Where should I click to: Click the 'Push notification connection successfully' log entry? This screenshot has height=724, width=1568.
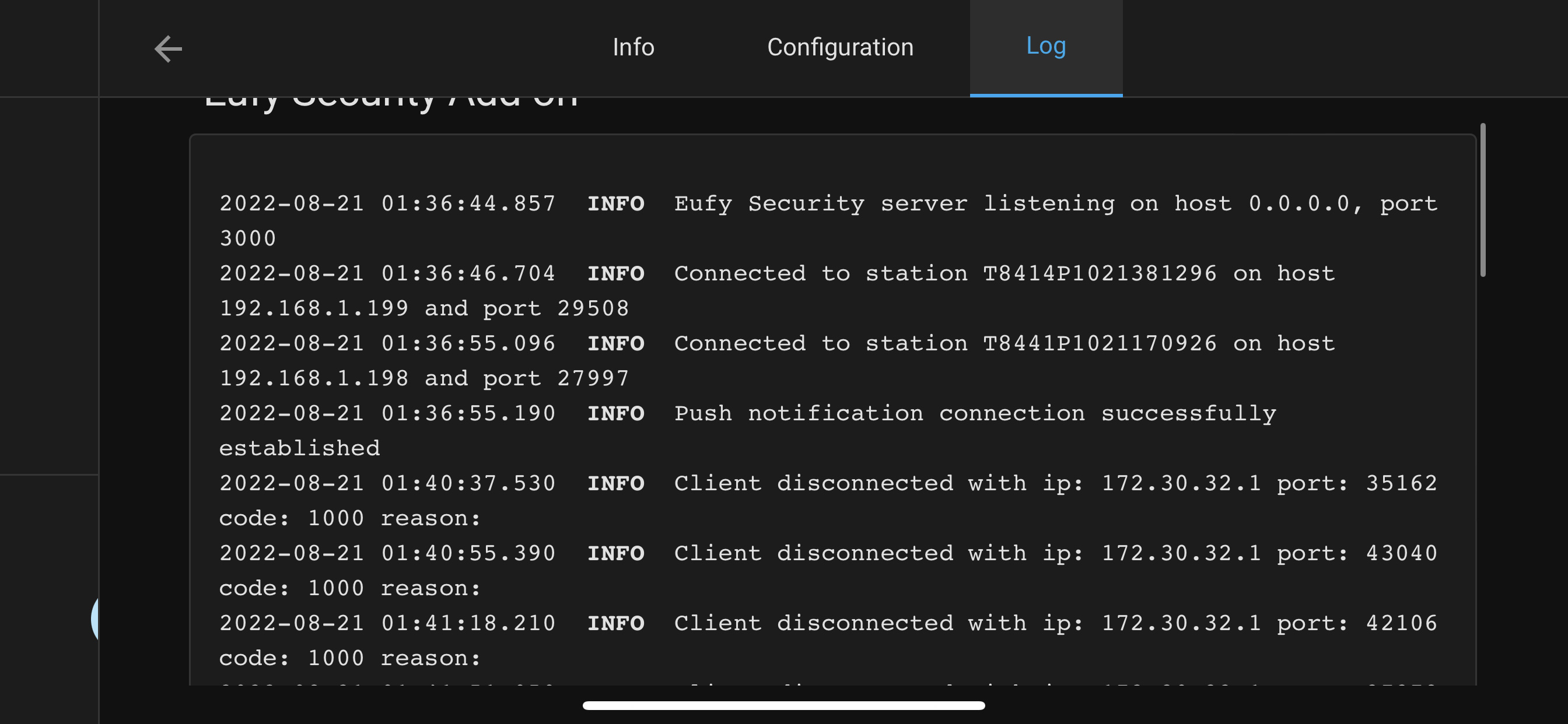974,414
